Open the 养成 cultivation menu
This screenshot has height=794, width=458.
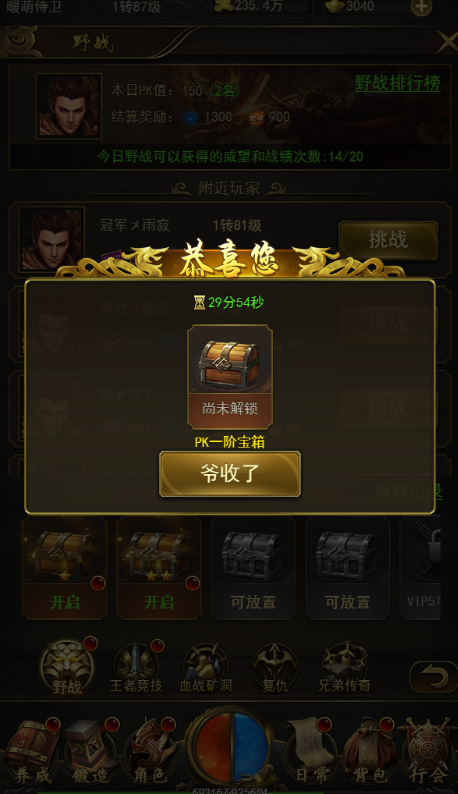[x=32, y=751]
